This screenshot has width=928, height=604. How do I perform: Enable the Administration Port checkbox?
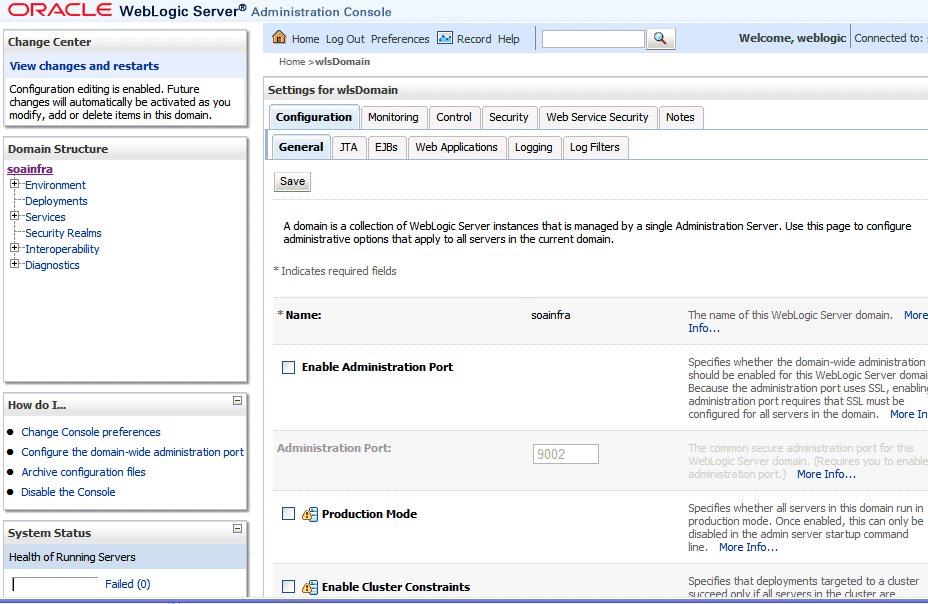(288, 367)
